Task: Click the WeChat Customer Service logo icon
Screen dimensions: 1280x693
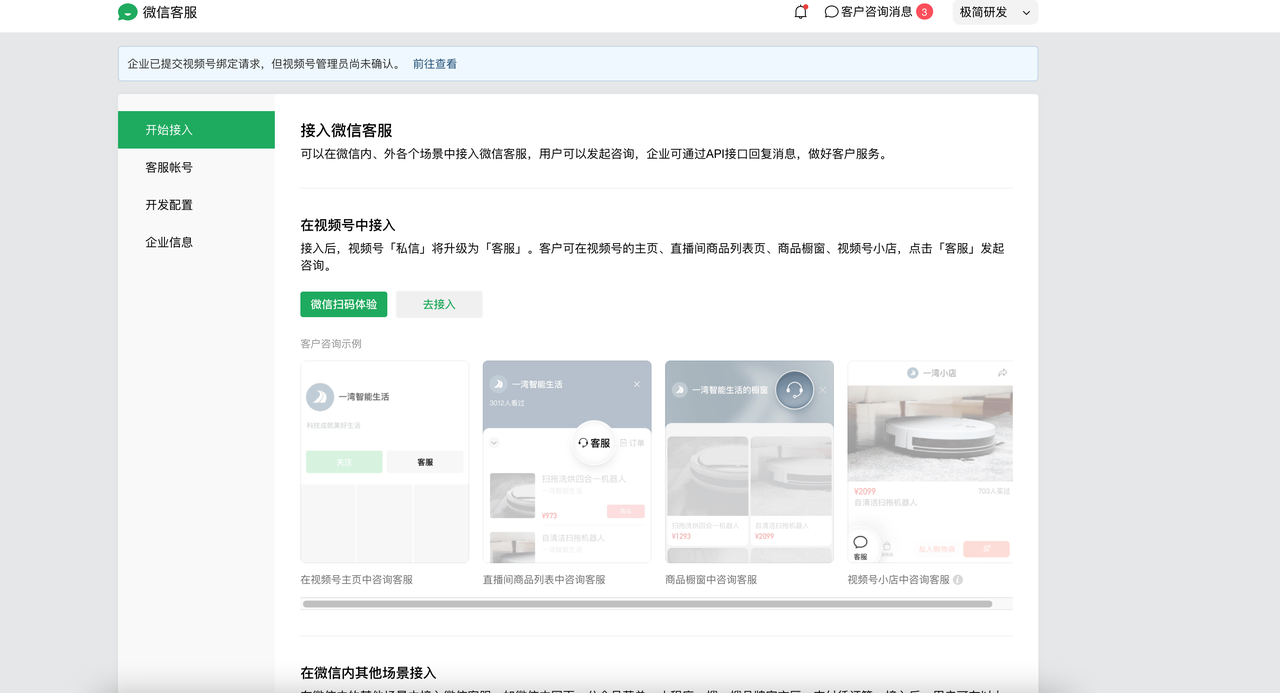Action: pyautogui.click(x=127, y=12)
